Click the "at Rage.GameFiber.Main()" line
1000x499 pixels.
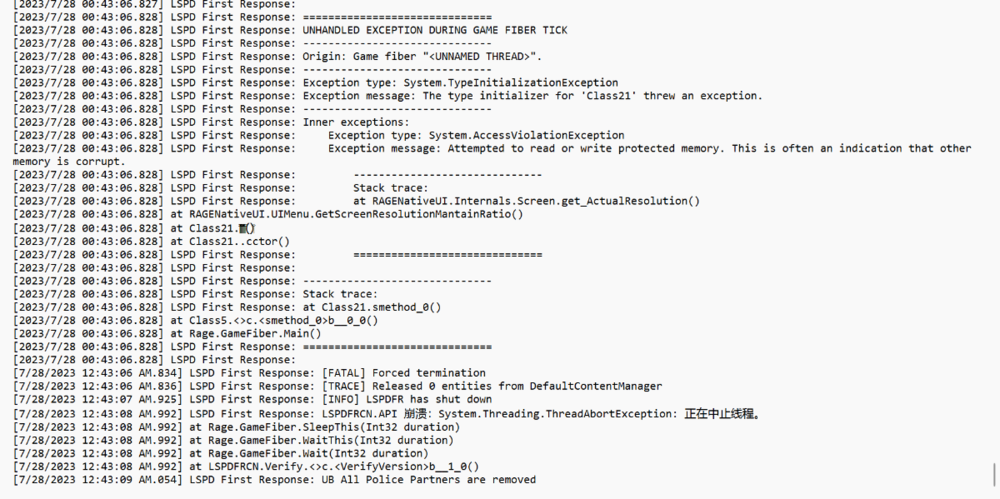pyautogui.click(x=245, y=333)
